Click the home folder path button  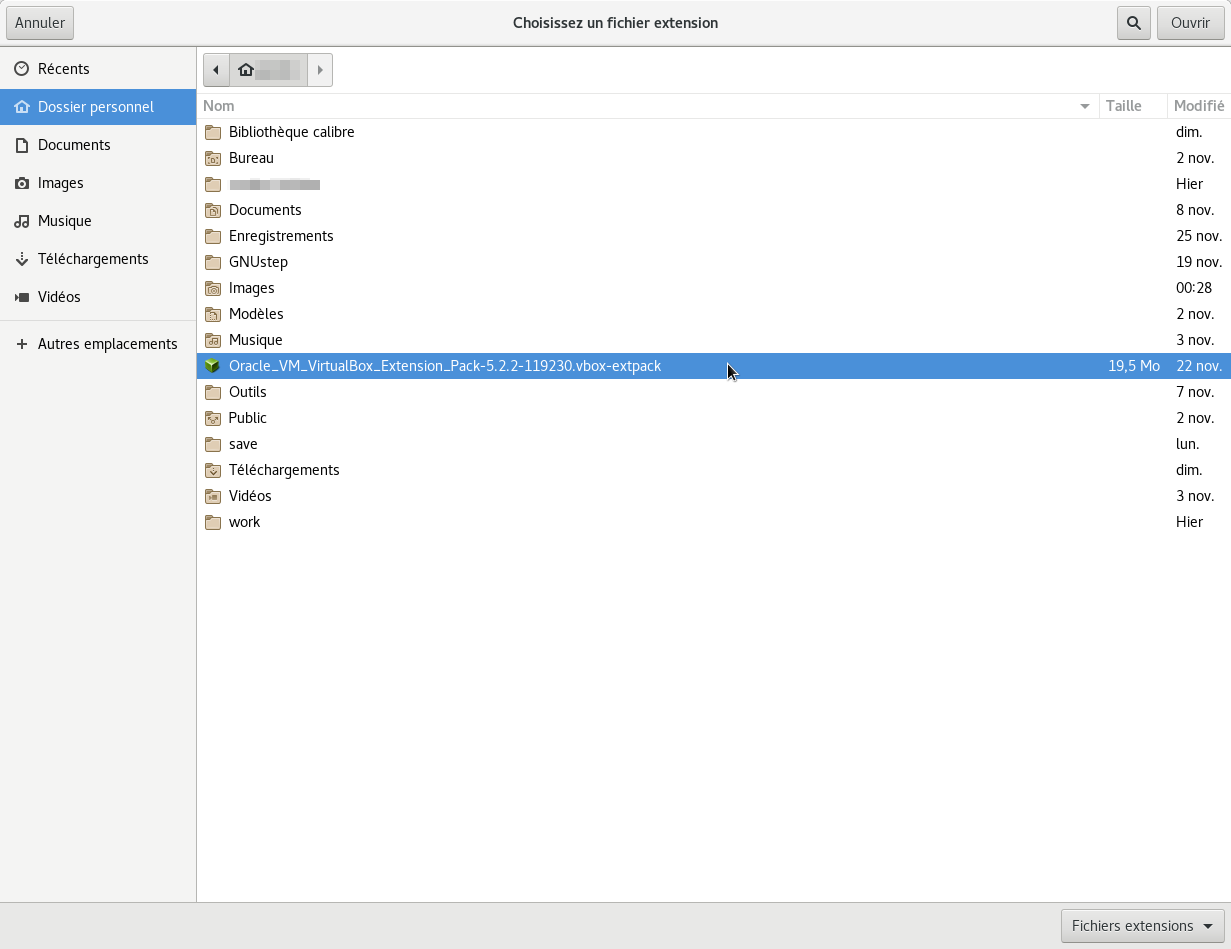[268, 70]
